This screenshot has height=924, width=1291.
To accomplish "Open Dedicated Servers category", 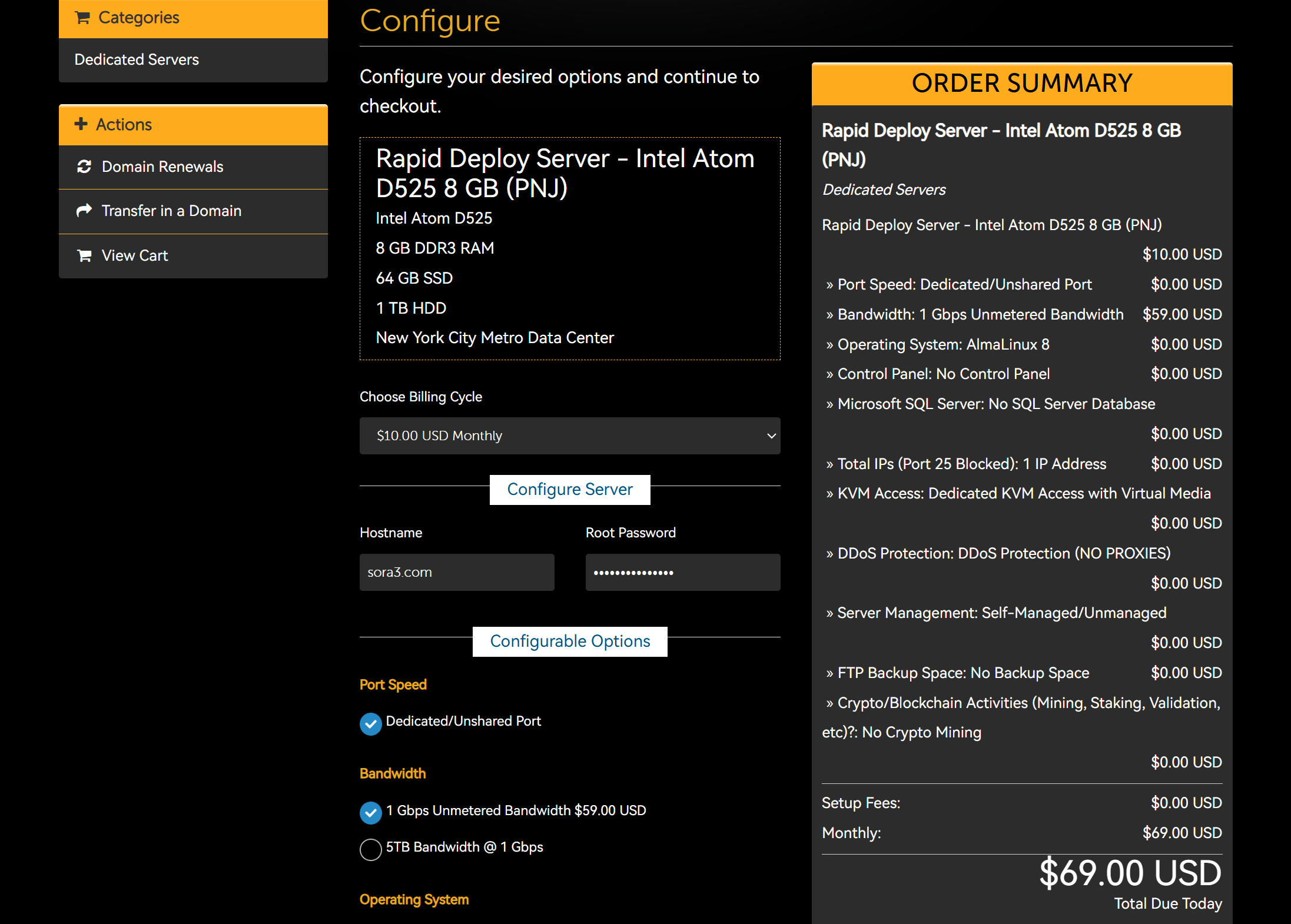I will tap(137, 59).
